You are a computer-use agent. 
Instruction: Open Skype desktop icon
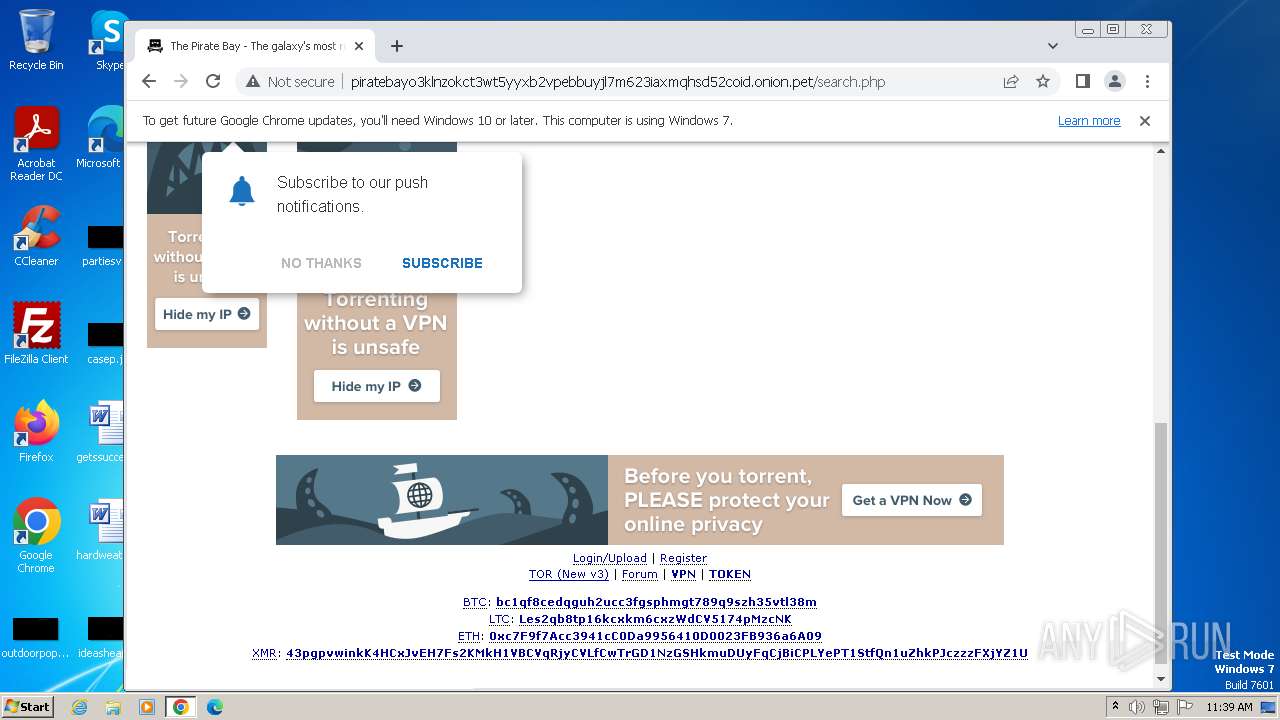coord(108,40)
